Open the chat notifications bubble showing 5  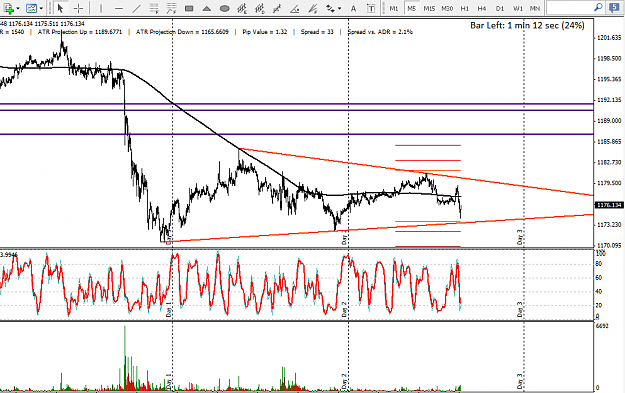[x=614, y=8]
